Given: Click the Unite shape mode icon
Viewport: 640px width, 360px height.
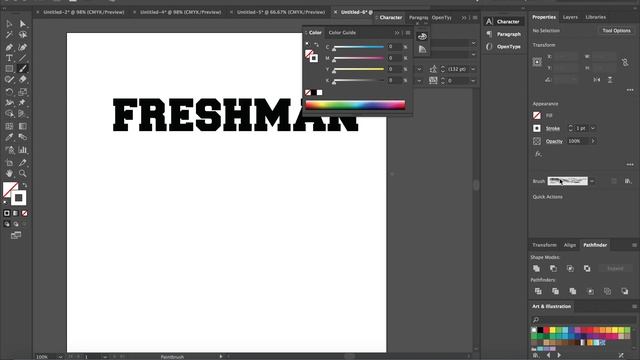Looking at the screenshot, I should (536, 269).
